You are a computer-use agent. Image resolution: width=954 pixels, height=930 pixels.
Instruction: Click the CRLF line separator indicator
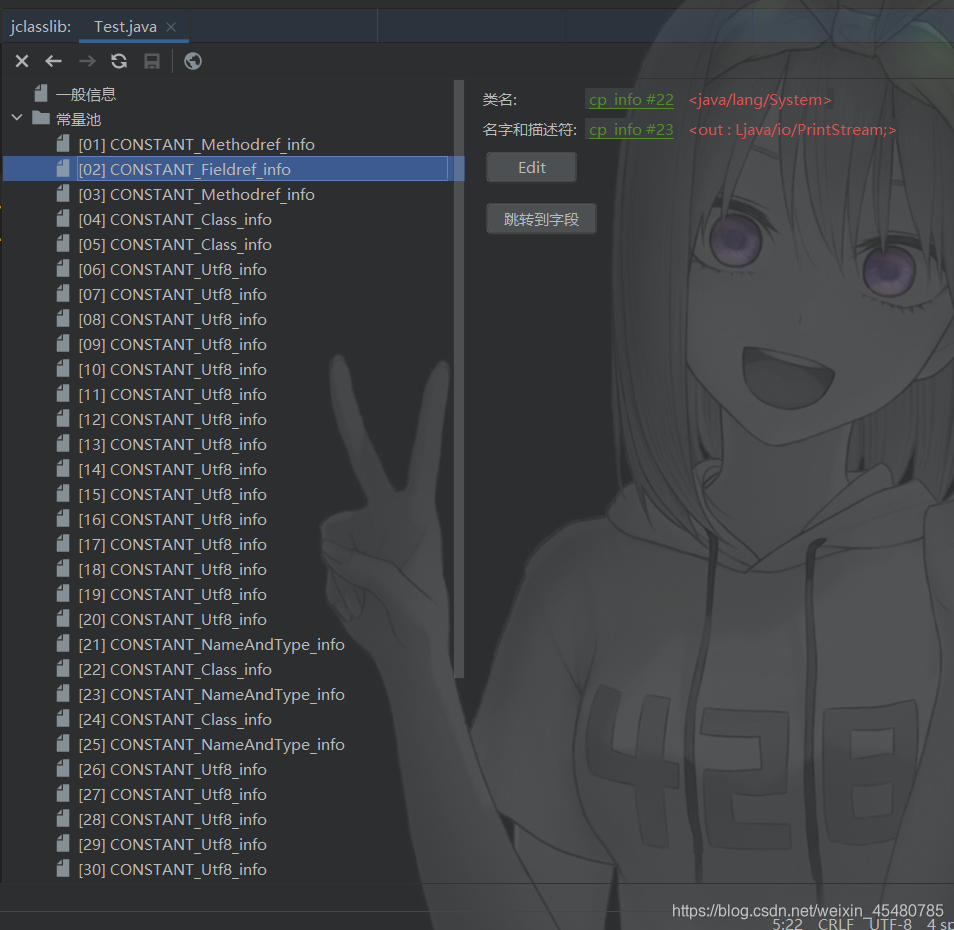[x=836, y=924]
